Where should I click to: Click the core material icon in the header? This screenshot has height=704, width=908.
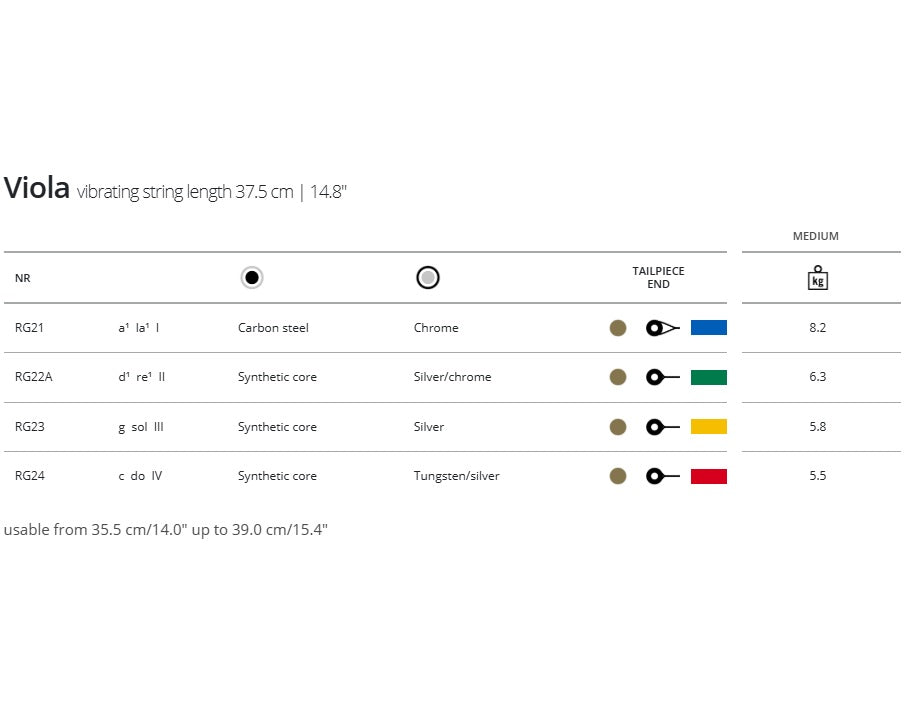point(252,278)
